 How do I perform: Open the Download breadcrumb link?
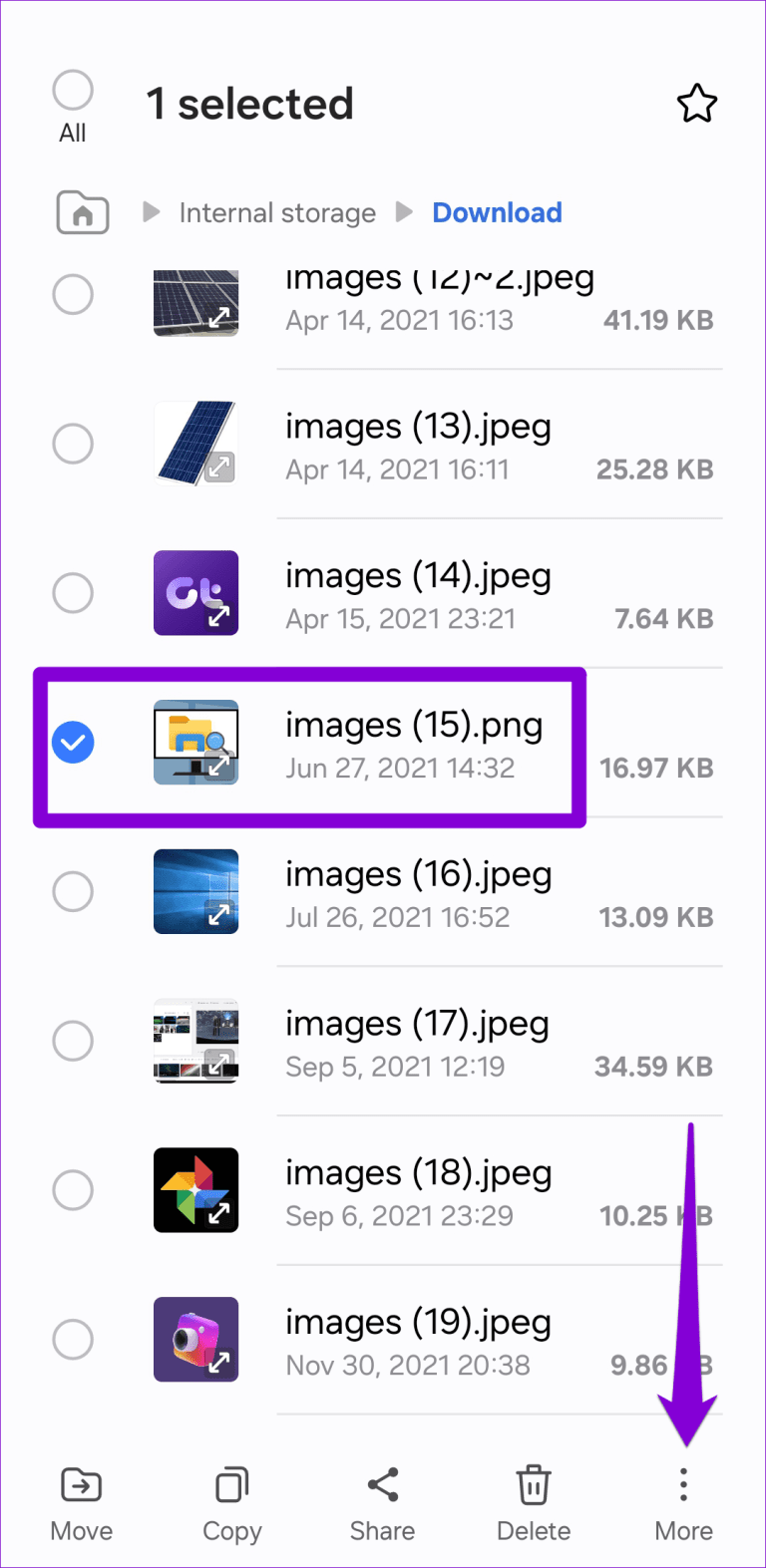coord(497,211)
